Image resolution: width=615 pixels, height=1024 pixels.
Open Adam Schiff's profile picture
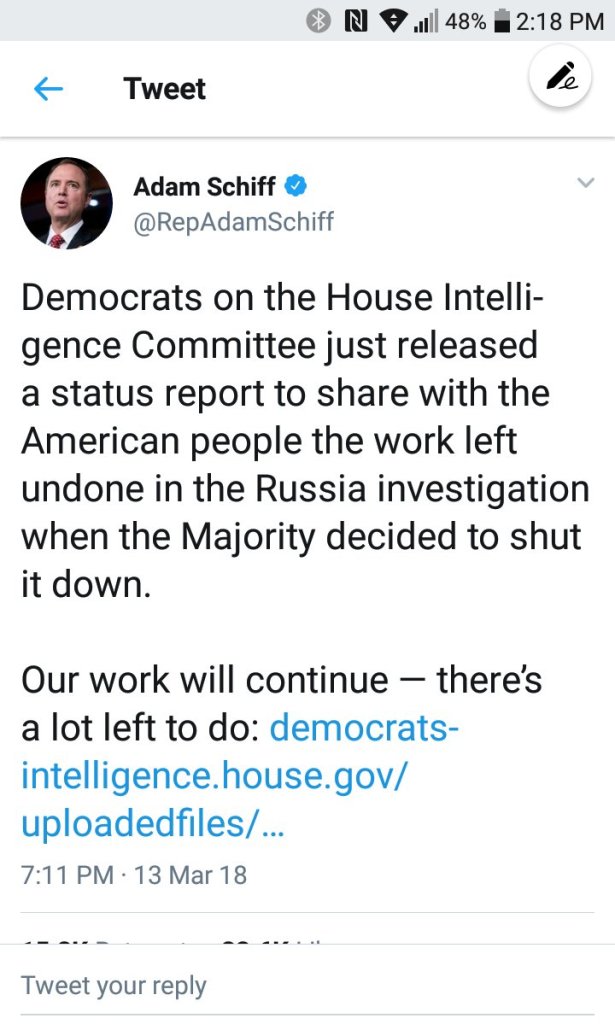point(66,202)
